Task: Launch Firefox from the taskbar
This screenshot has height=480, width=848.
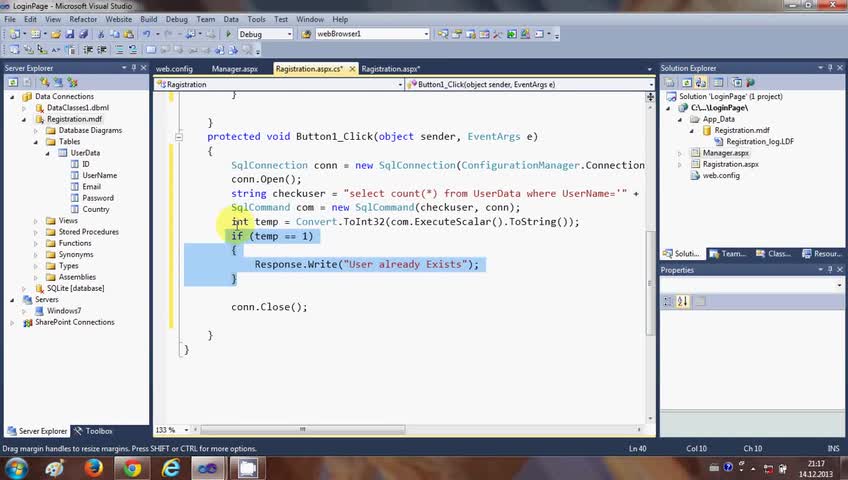Action: click(x=94, y=468)
